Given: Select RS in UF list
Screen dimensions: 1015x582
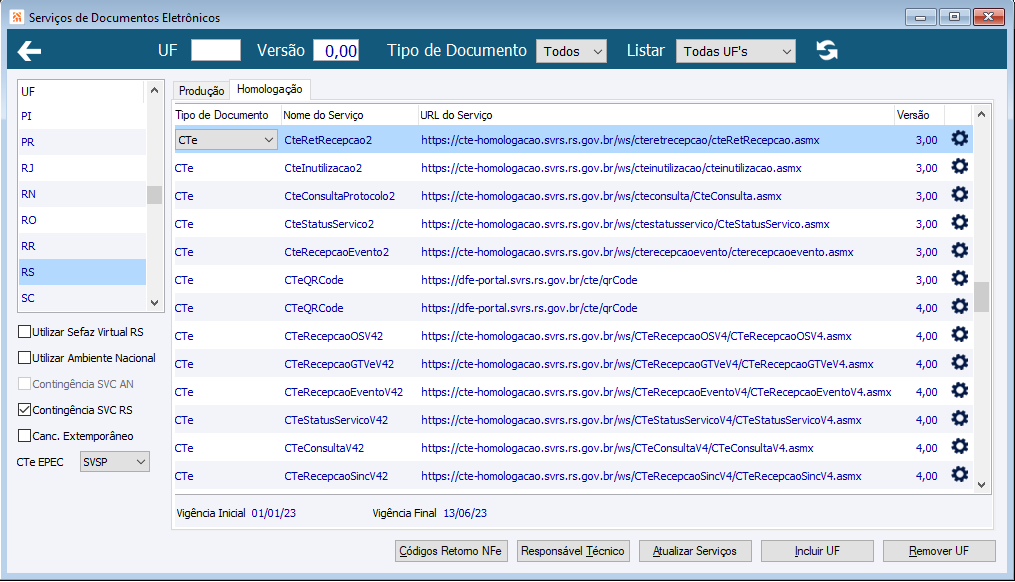Looking at the screenshot, I should [82, 272].
